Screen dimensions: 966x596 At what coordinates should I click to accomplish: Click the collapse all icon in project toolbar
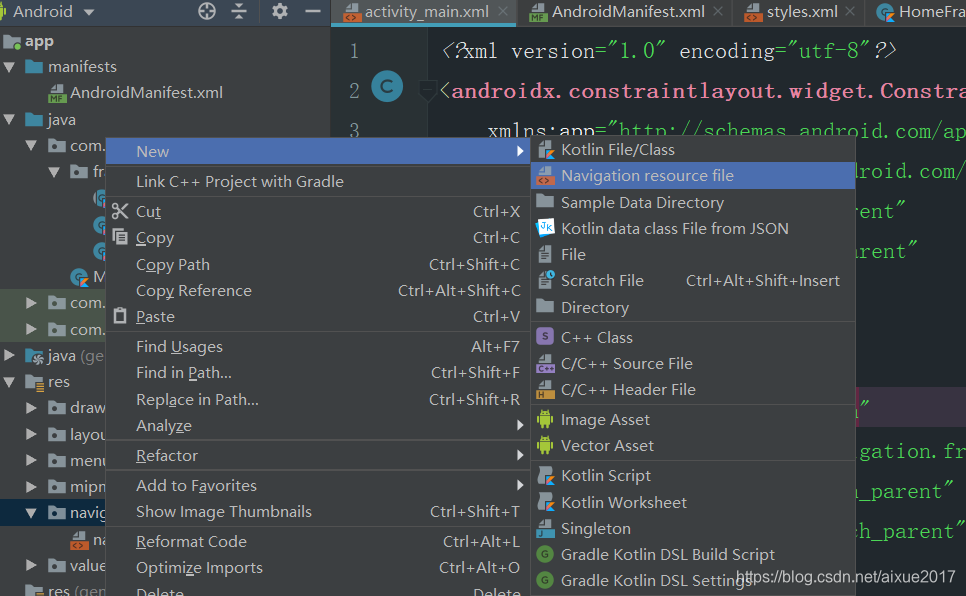239,11
